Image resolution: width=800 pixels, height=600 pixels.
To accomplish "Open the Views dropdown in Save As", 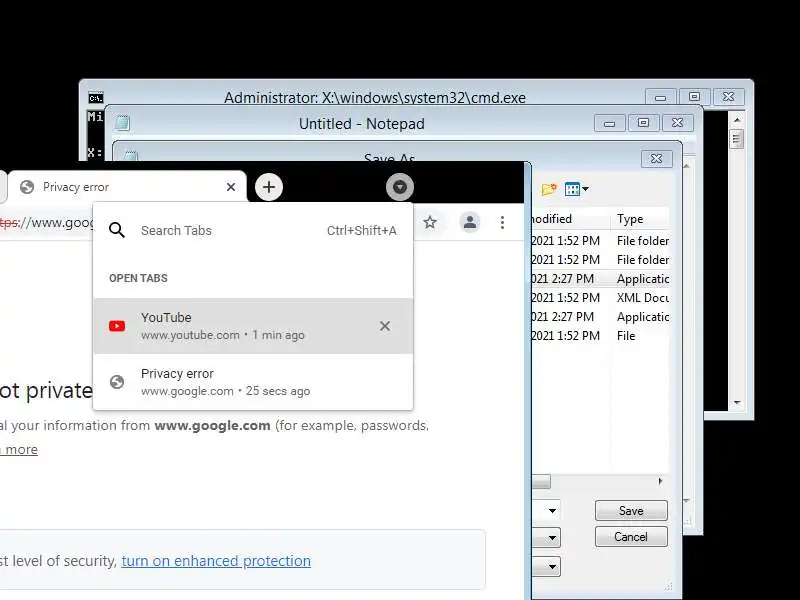I will tap(577, 189).
